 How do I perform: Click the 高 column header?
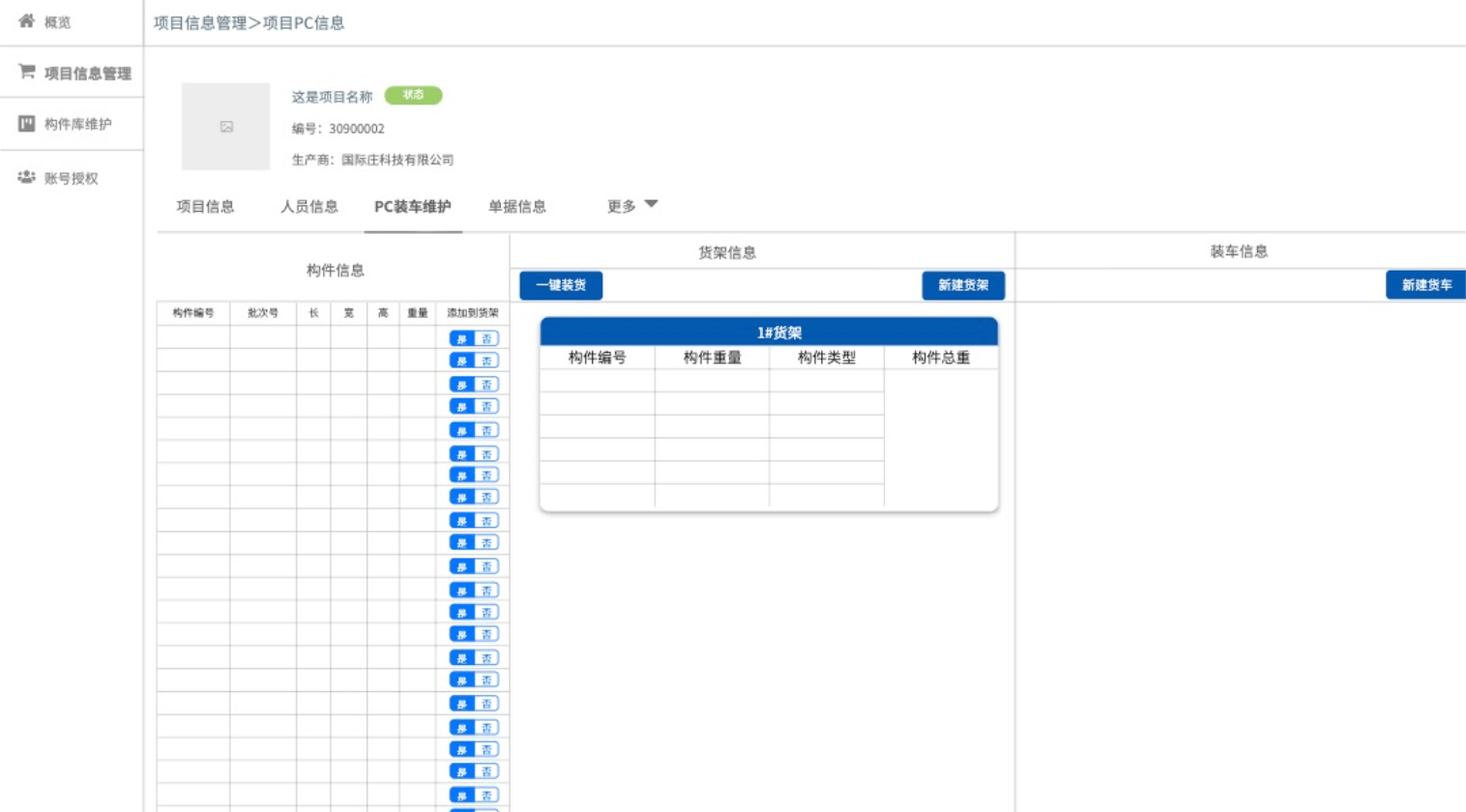383,313
